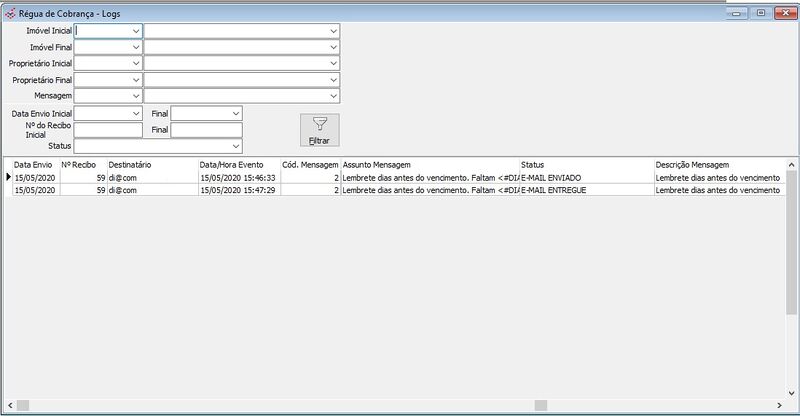Sort by Data Envio column header

click(34, 163)
